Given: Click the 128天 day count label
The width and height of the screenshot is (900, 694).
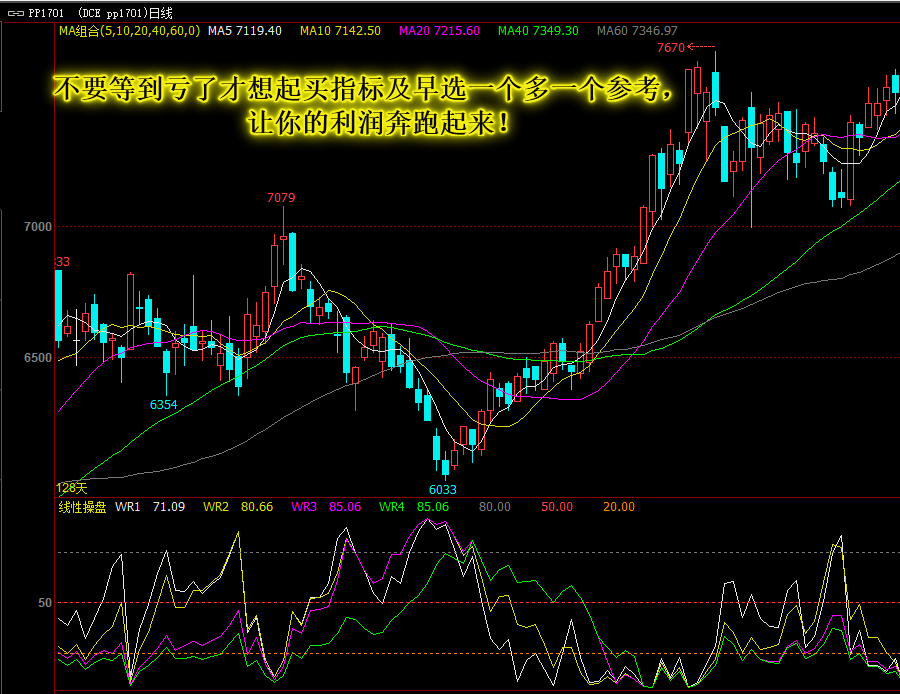Looking at the screenshot, I should pyautogui.click(x=72, y=488).
